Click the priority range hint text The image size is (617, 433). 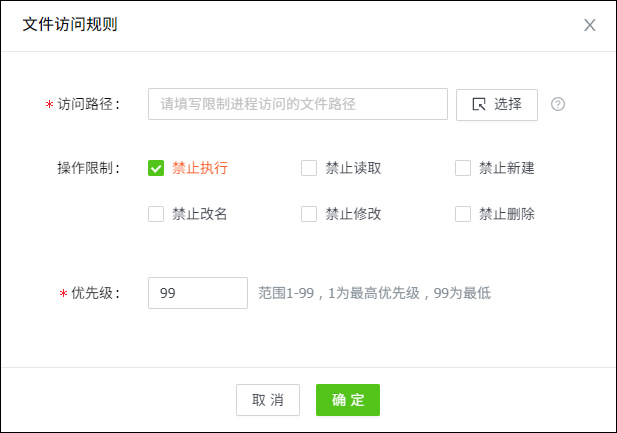pyautogui.click(x=374, y=293)
